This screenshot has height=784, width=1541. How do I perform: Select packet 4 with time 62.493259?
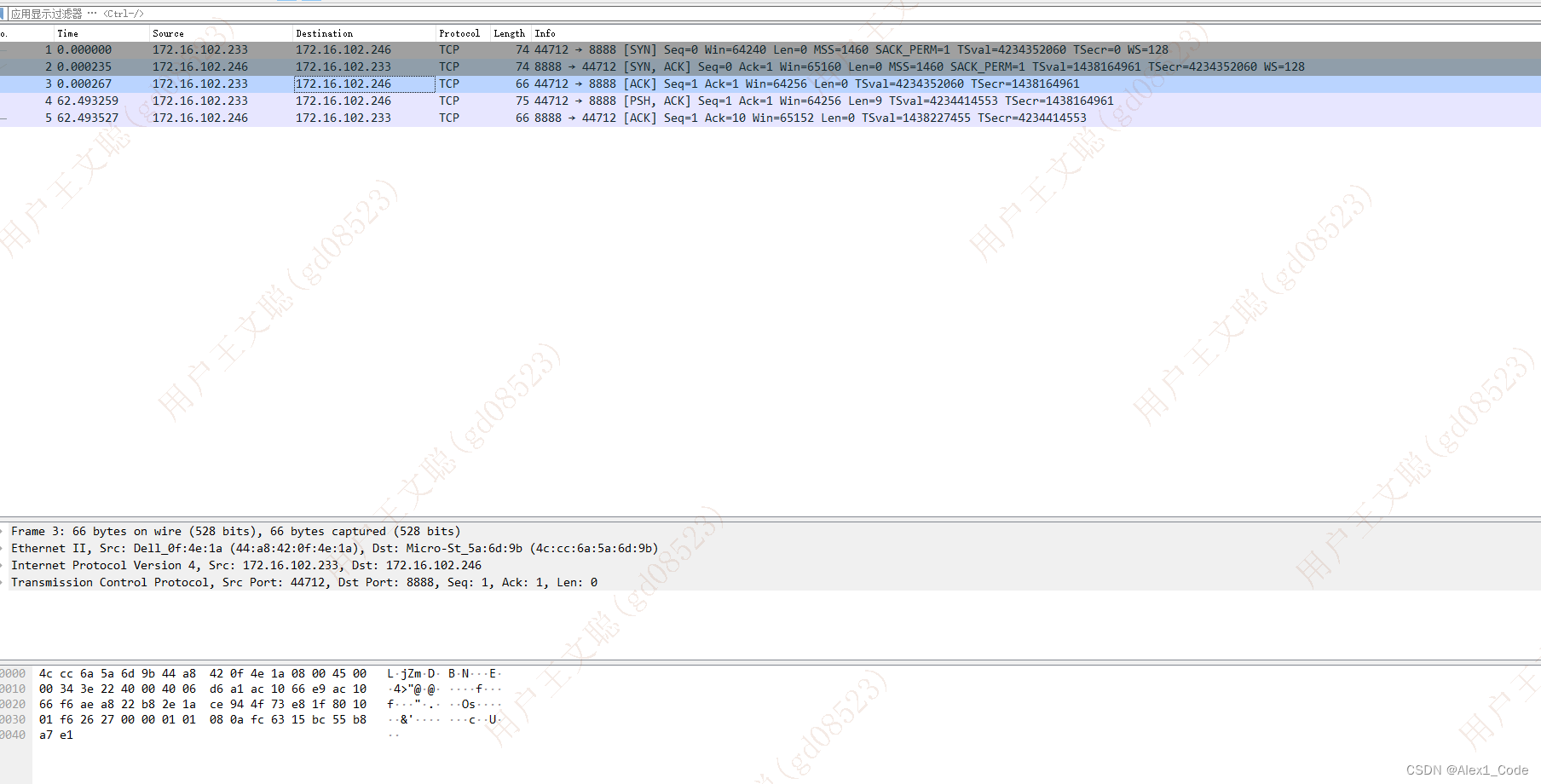pyautogui.click(x=770, y=101)
